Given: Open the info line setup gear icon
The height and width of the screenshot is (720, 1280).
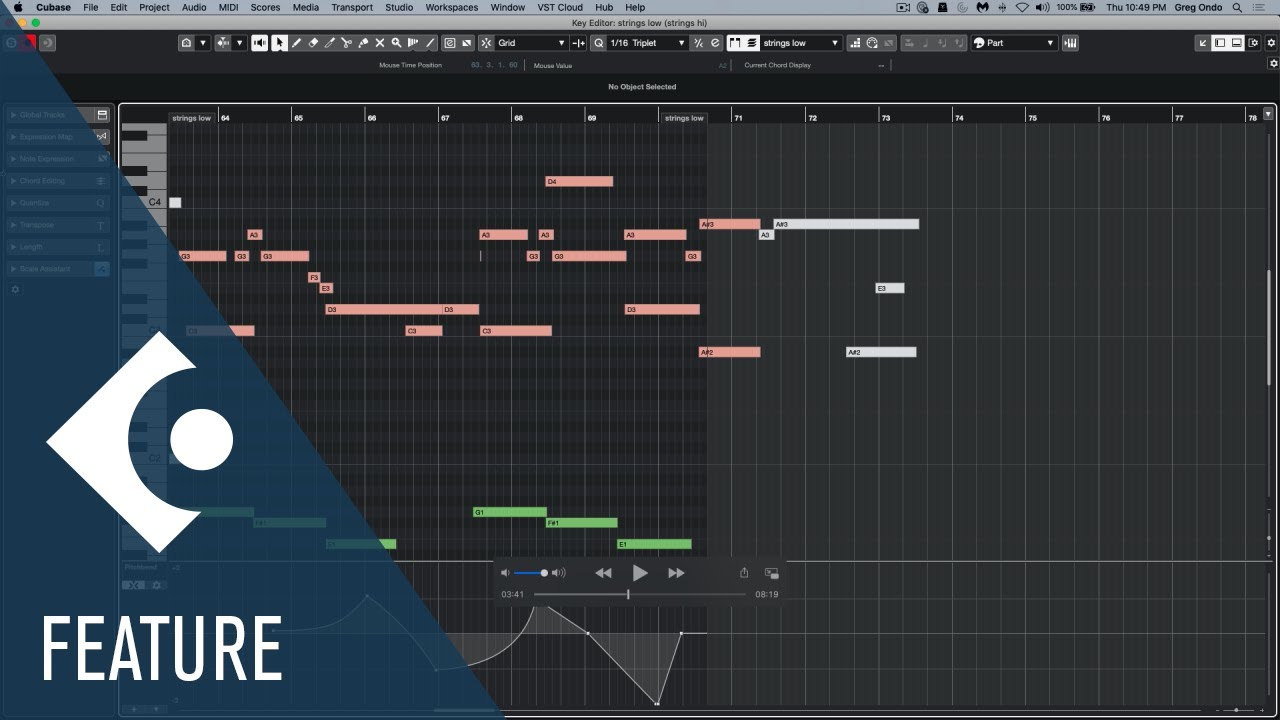Looking at the screenshot, I should [1273, 64].
